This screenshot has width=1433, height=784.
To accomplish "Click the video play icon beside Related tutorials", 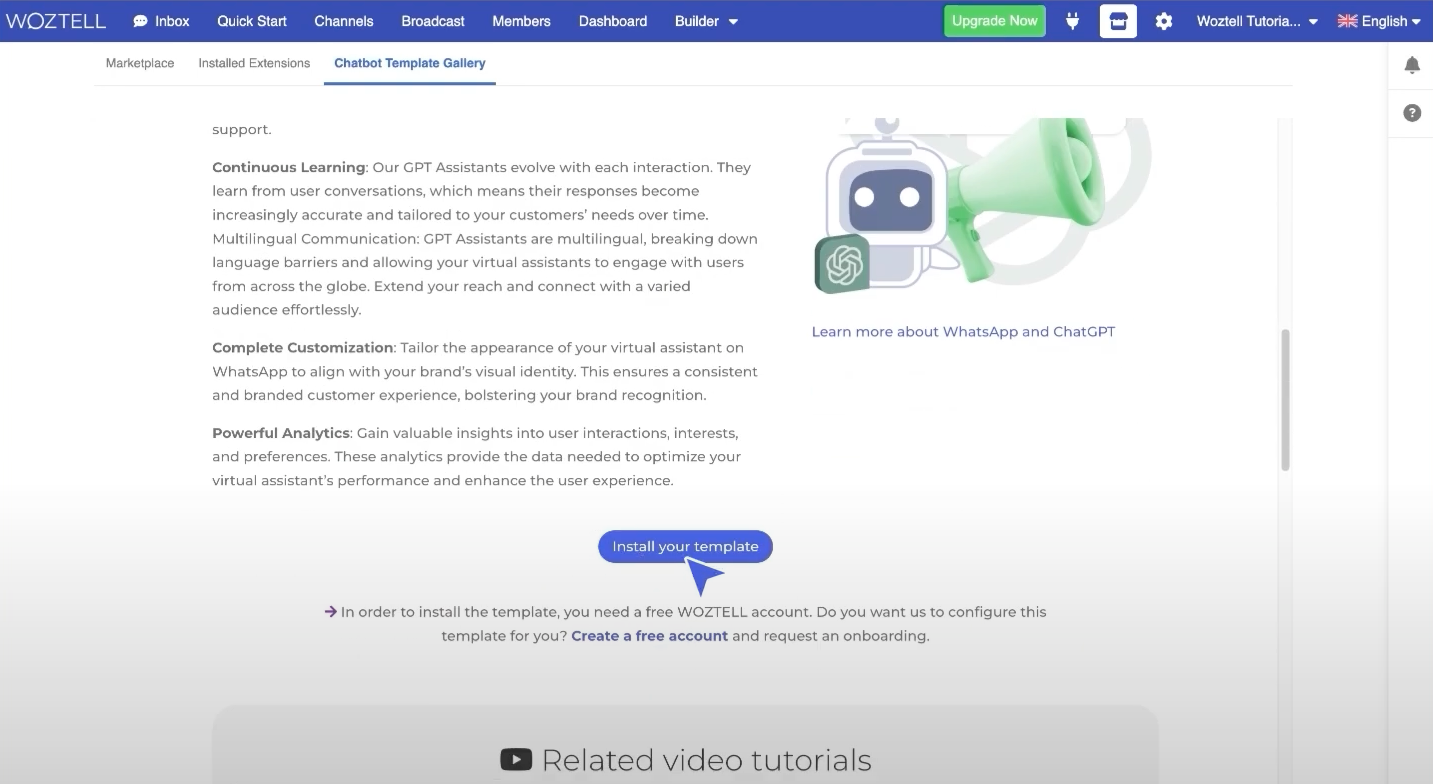I will pyautogui.click(x=516, y=760).
